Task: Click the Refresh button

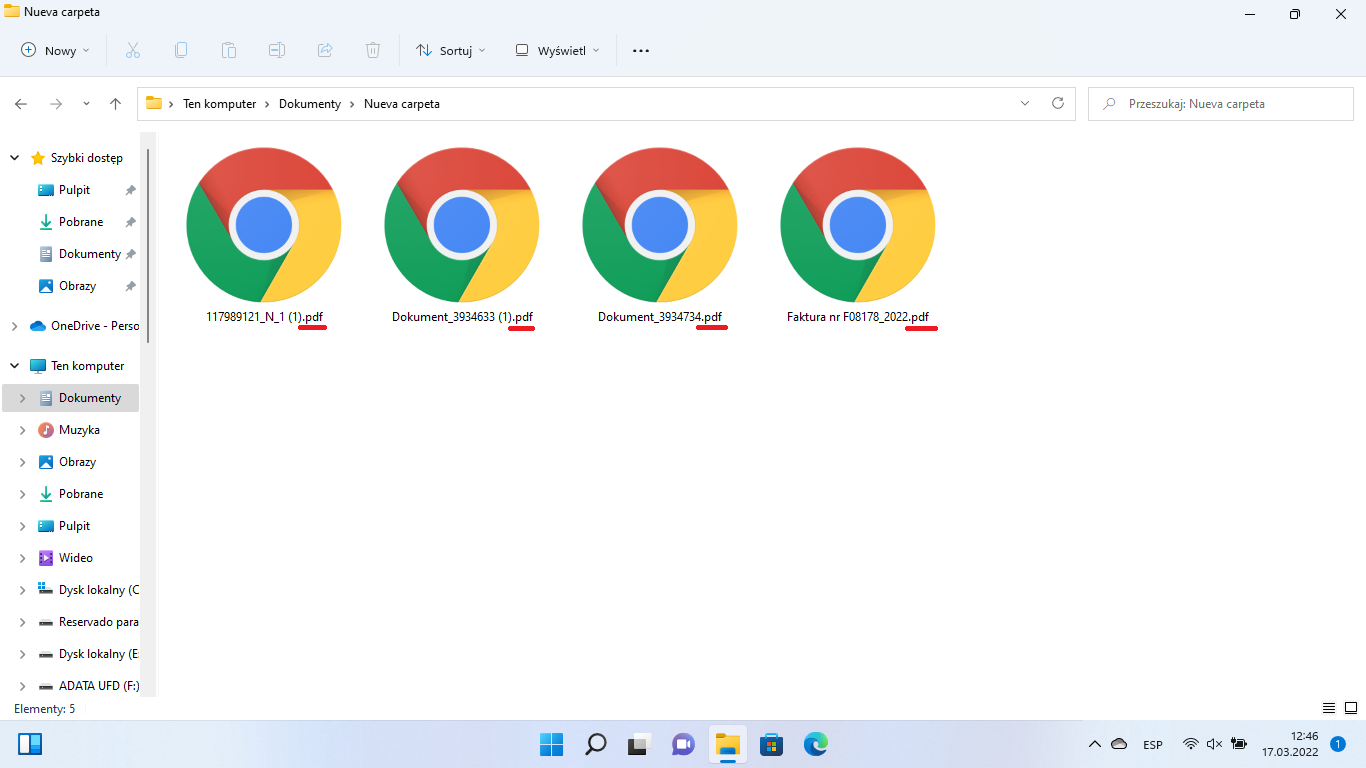Action: coord(1058,104)
